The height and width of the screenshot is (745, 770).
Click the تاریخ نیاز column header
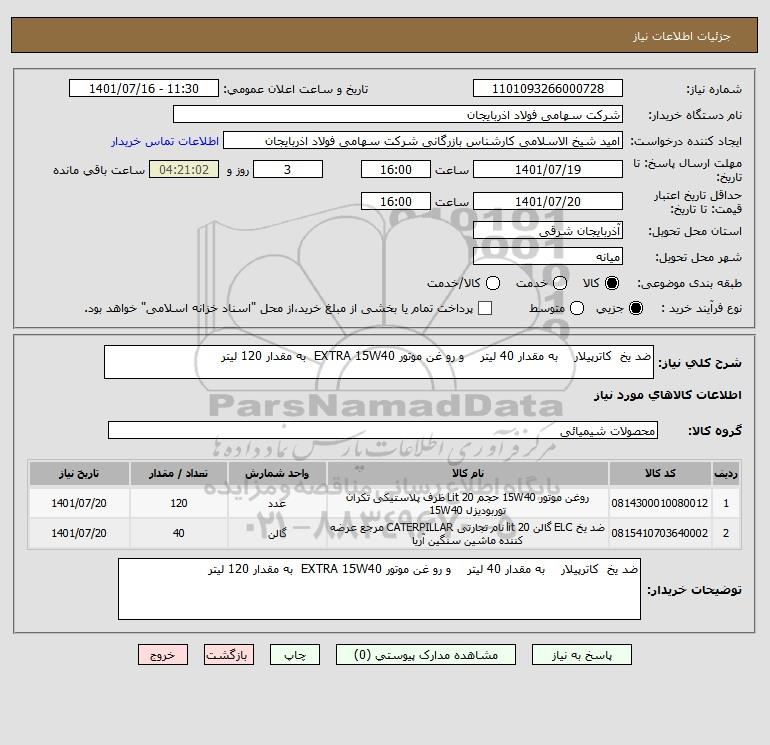click(79, 473)
